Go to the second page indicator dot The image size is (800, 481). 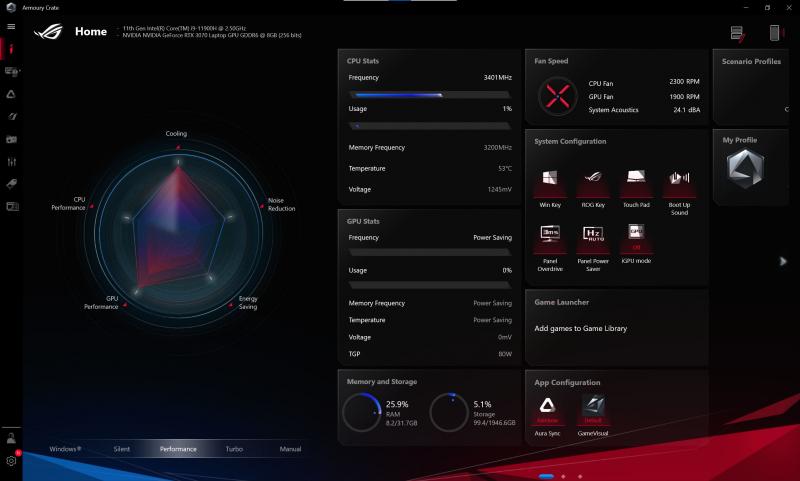(x=563, y=476)
